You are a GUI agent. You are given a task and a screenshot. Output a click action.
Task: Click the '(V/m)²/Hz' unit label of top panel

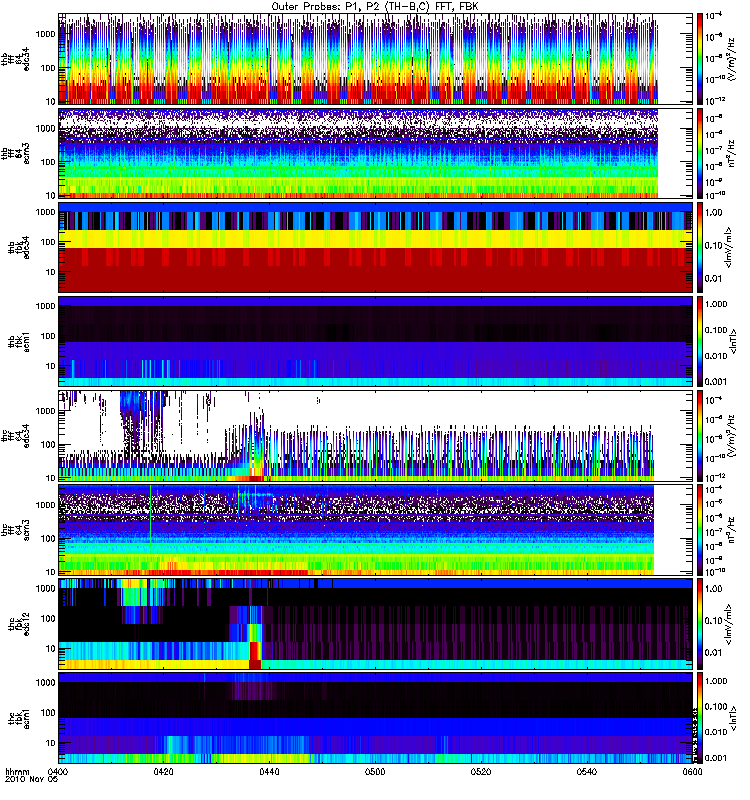(731, 59)
